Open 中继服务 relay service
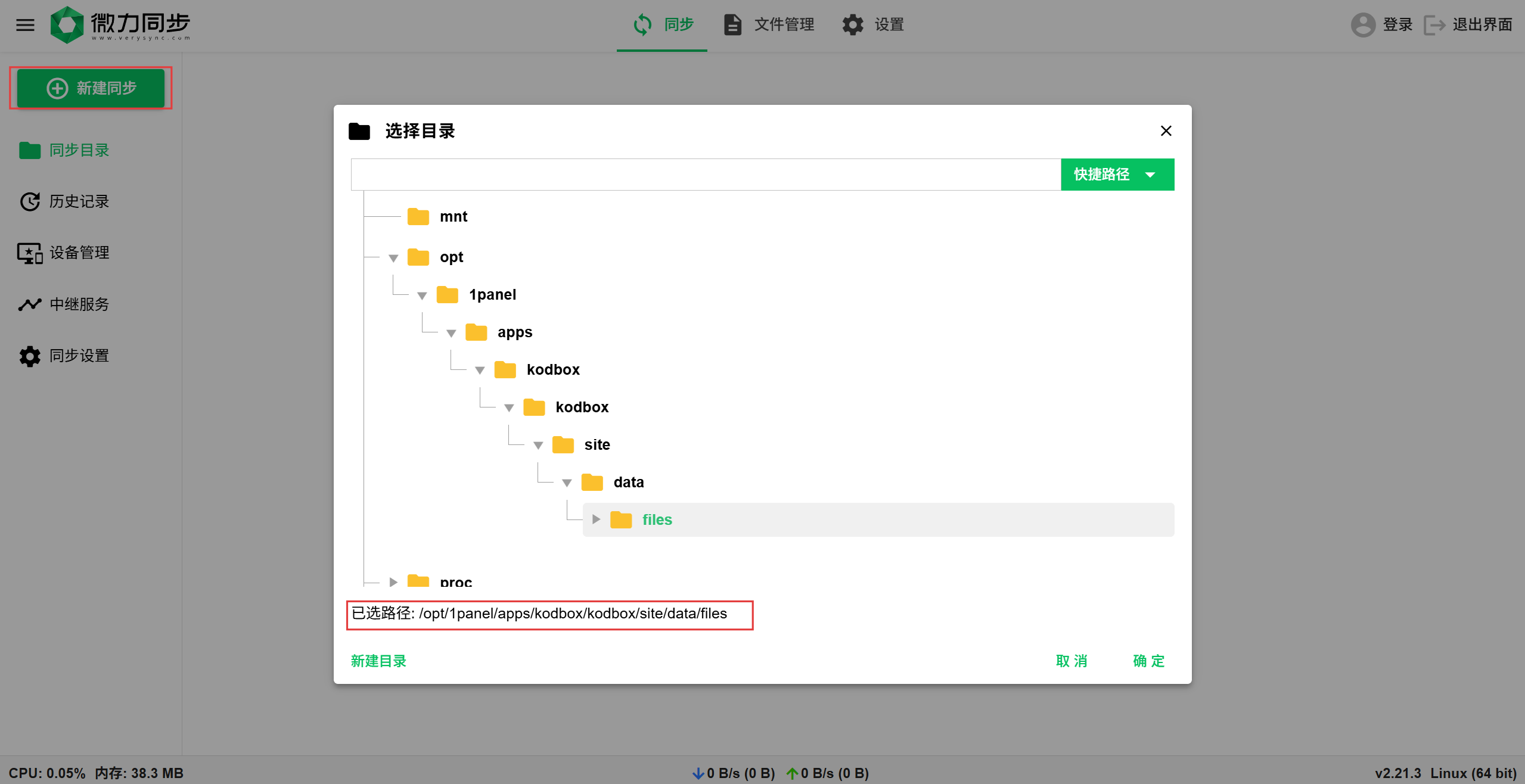The image size is (1525, 784). 78,304
